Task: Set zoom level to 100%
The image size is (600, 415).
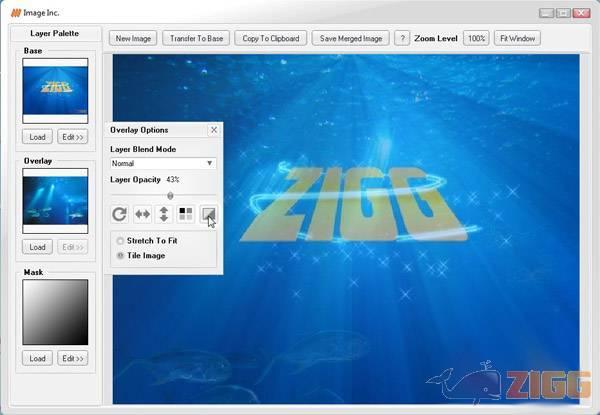Action: pyautogui.click(x=476, y=38)
